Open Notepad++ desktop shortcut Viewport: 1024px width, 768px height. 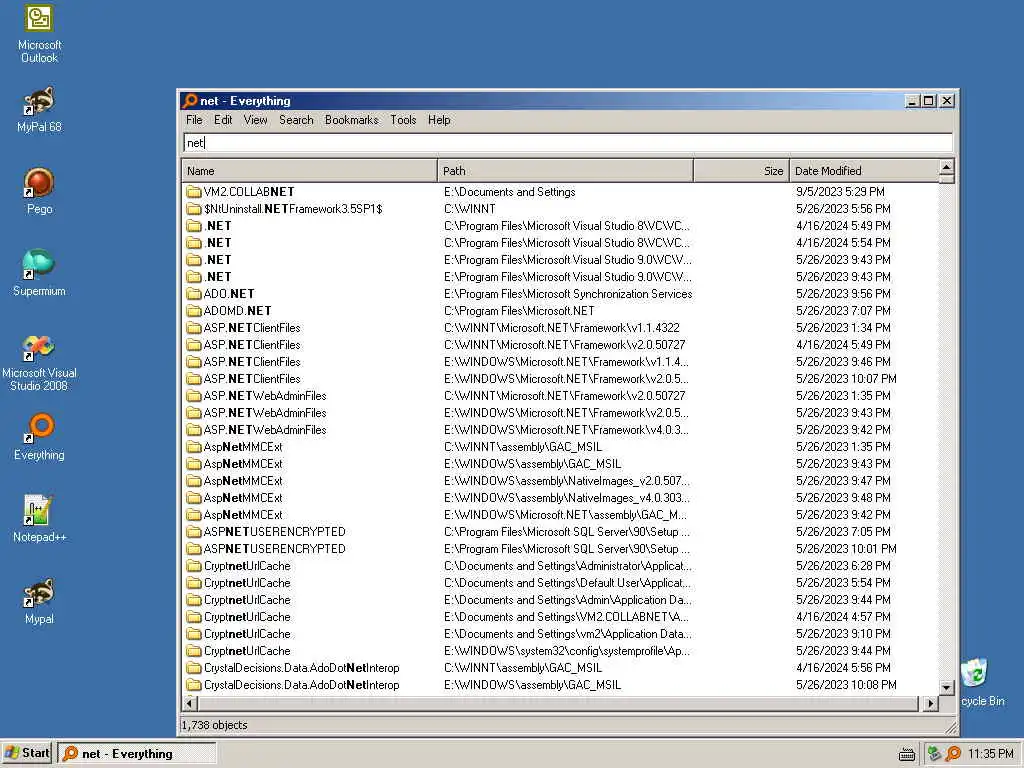point(39,519)
